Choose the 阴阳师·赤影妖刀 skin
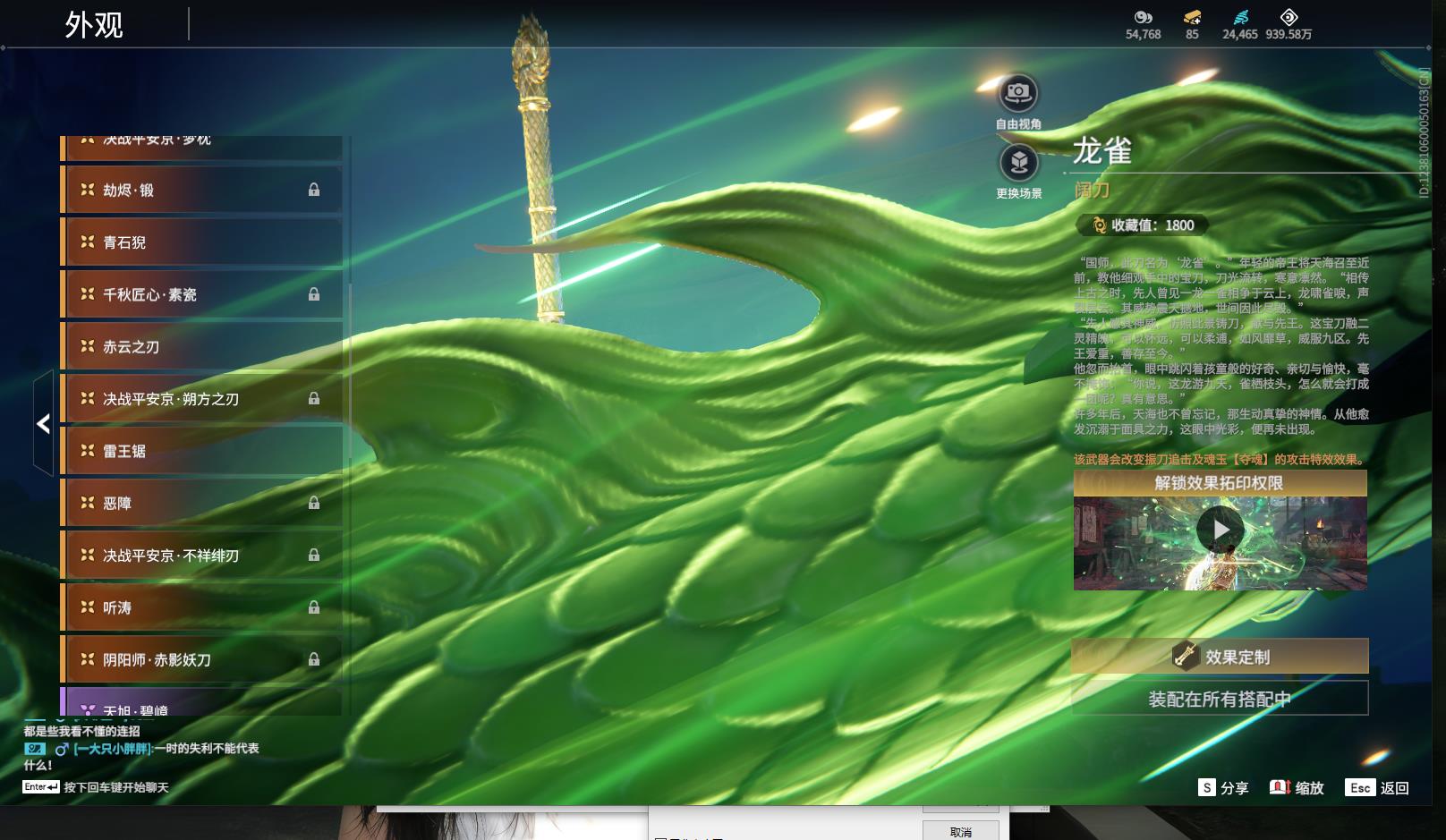Viewport: 1446px width, 840px height. pos(201,659)
